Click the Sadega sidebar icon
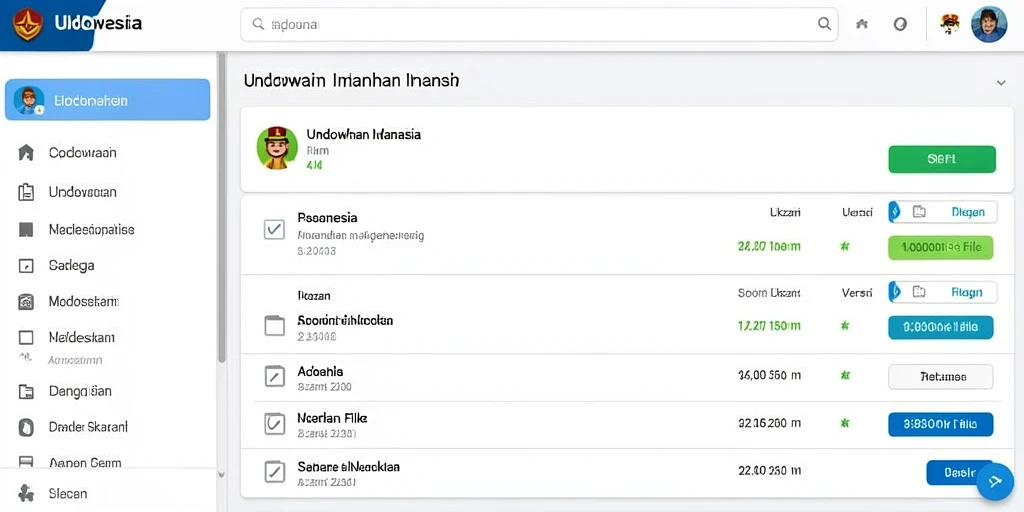 click(x=25, y=266)
